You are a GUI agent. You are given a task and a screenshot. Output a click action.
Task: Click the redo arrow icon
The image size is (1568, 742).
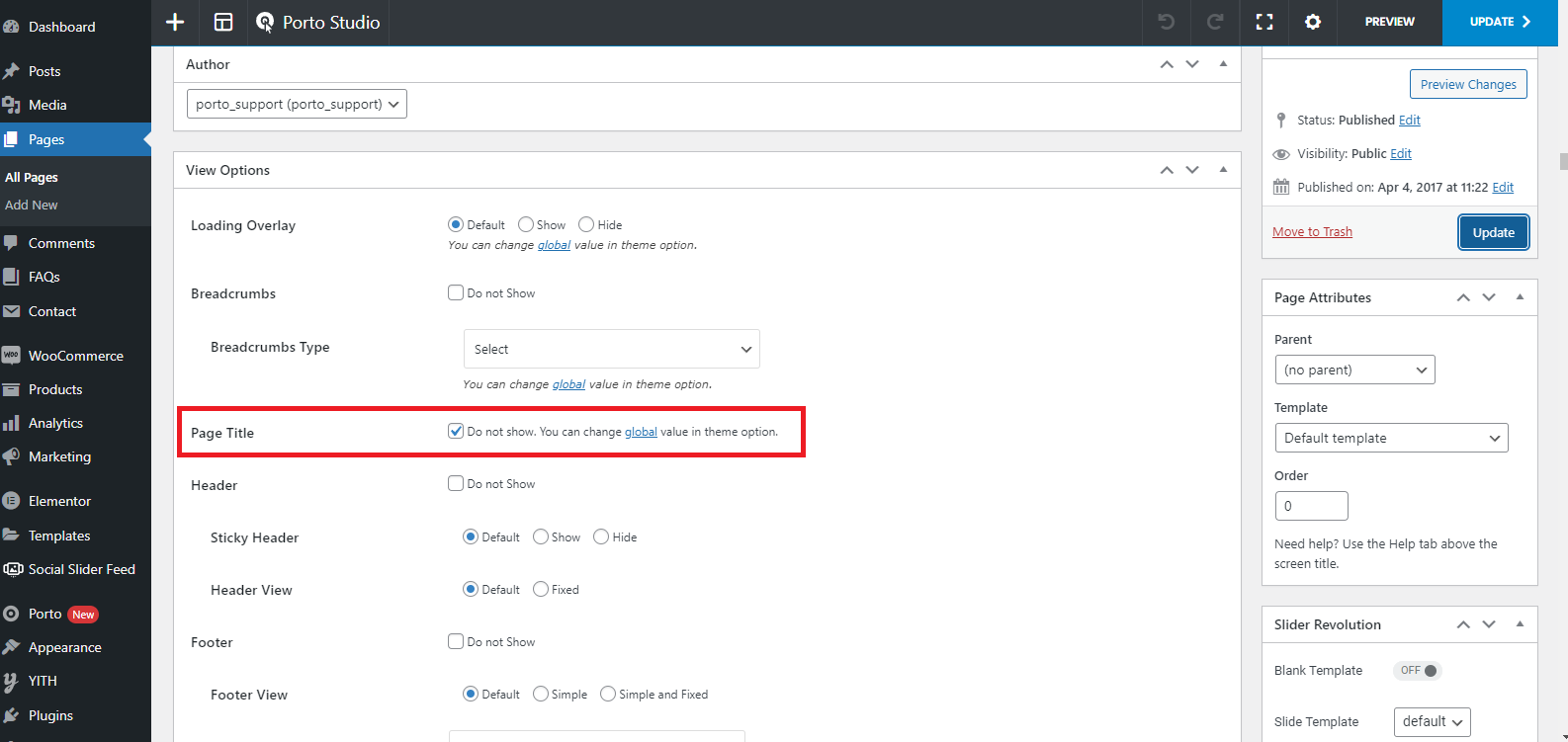[1215, 22]
